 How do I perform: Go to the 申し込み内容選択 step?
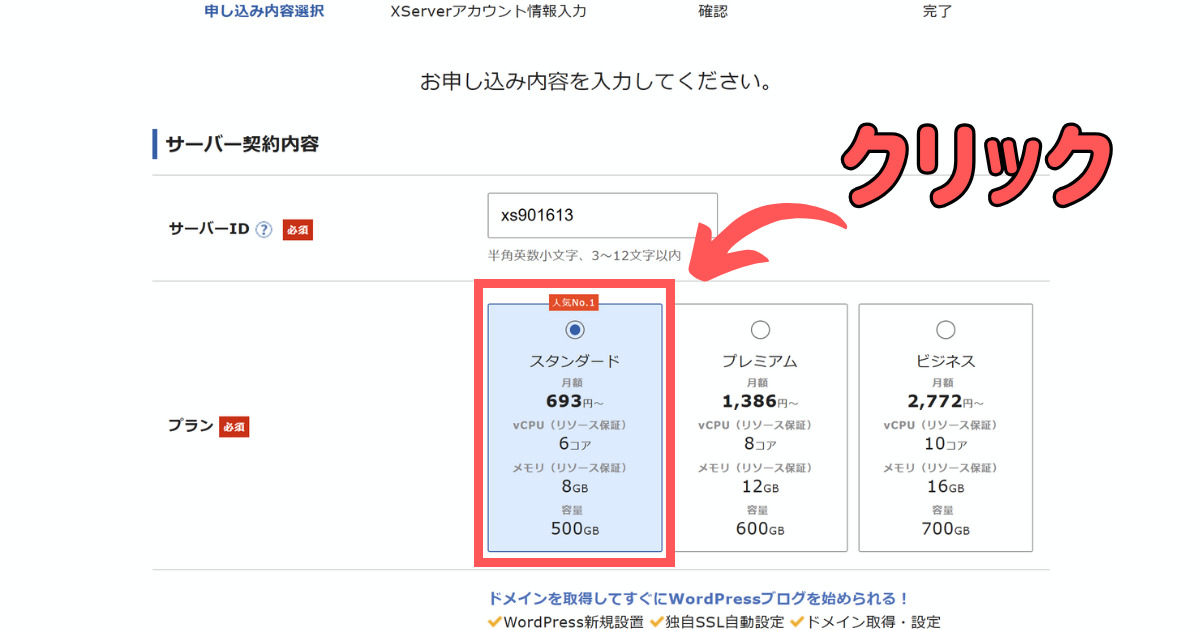[264, 12]
